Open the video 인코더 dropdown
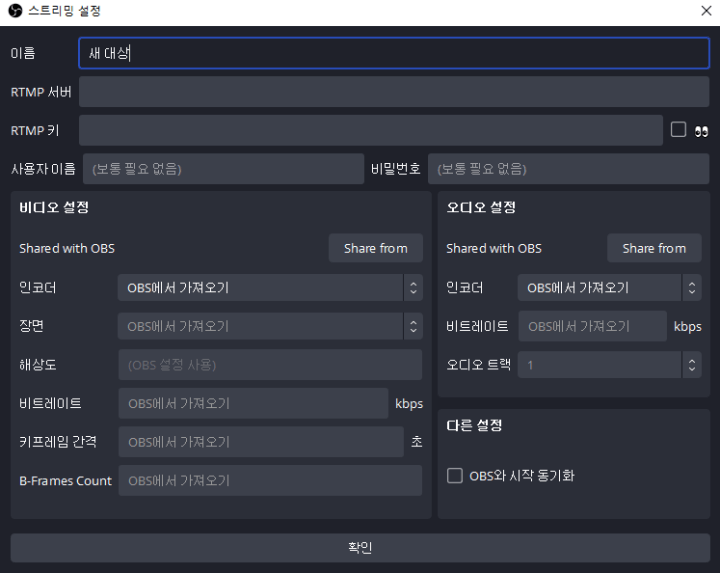Viewport: 720px width, 573px height. (270, 287)
